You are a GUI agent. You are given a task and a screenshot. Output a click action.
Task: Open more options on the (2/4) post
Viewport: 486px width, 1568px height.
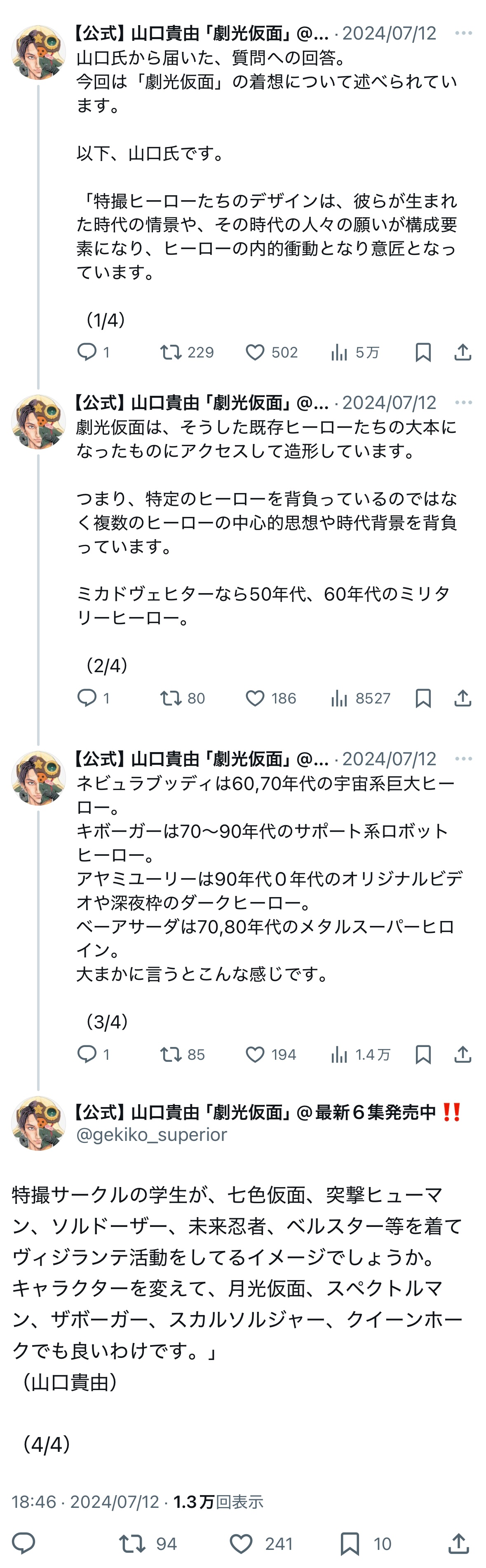click(x=463, y=402)
